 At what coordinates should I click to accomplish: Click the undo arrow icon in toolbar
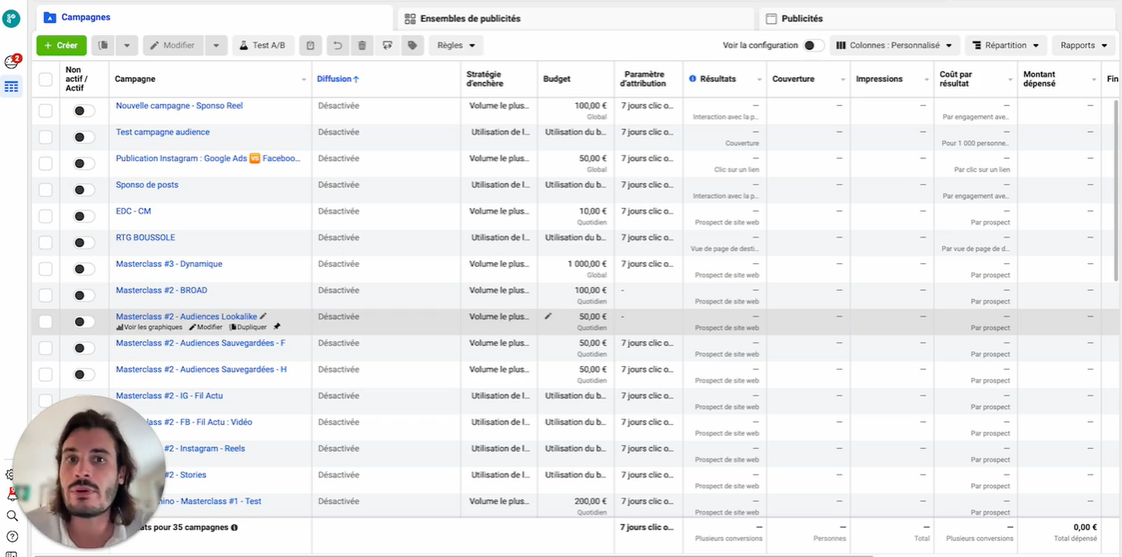tap(337, 45)
